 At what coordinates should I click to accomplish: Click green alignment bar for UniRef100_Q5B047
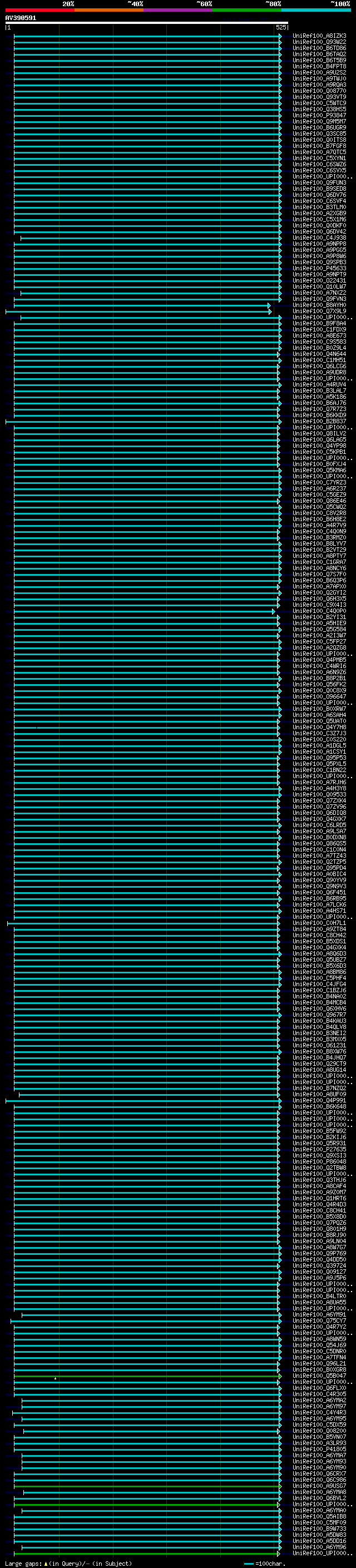point(148,1376)
